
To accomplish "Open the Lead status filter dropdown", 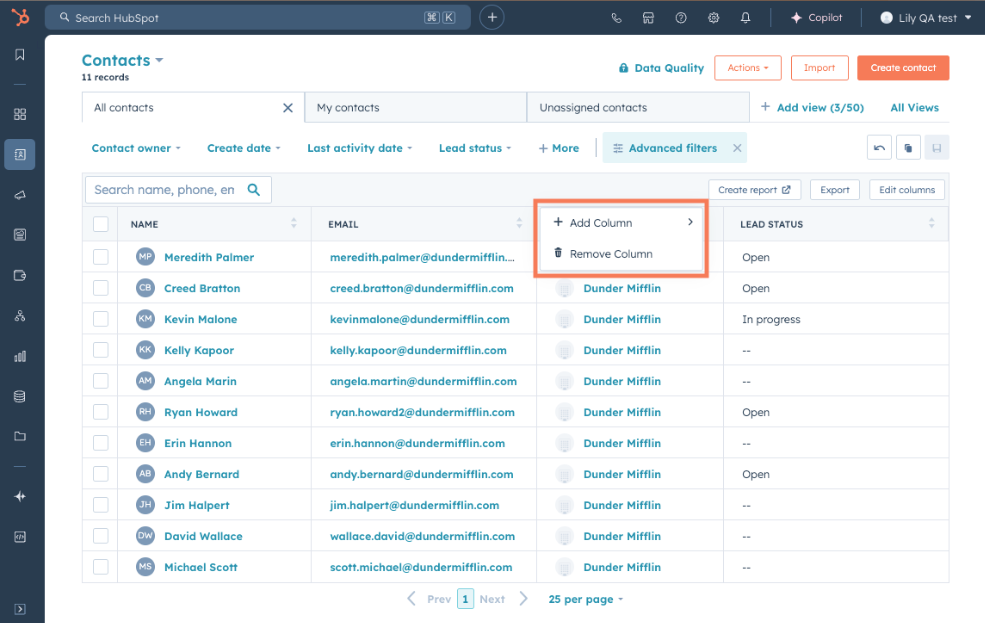I will pyautogui.click(x=475, y=148).
